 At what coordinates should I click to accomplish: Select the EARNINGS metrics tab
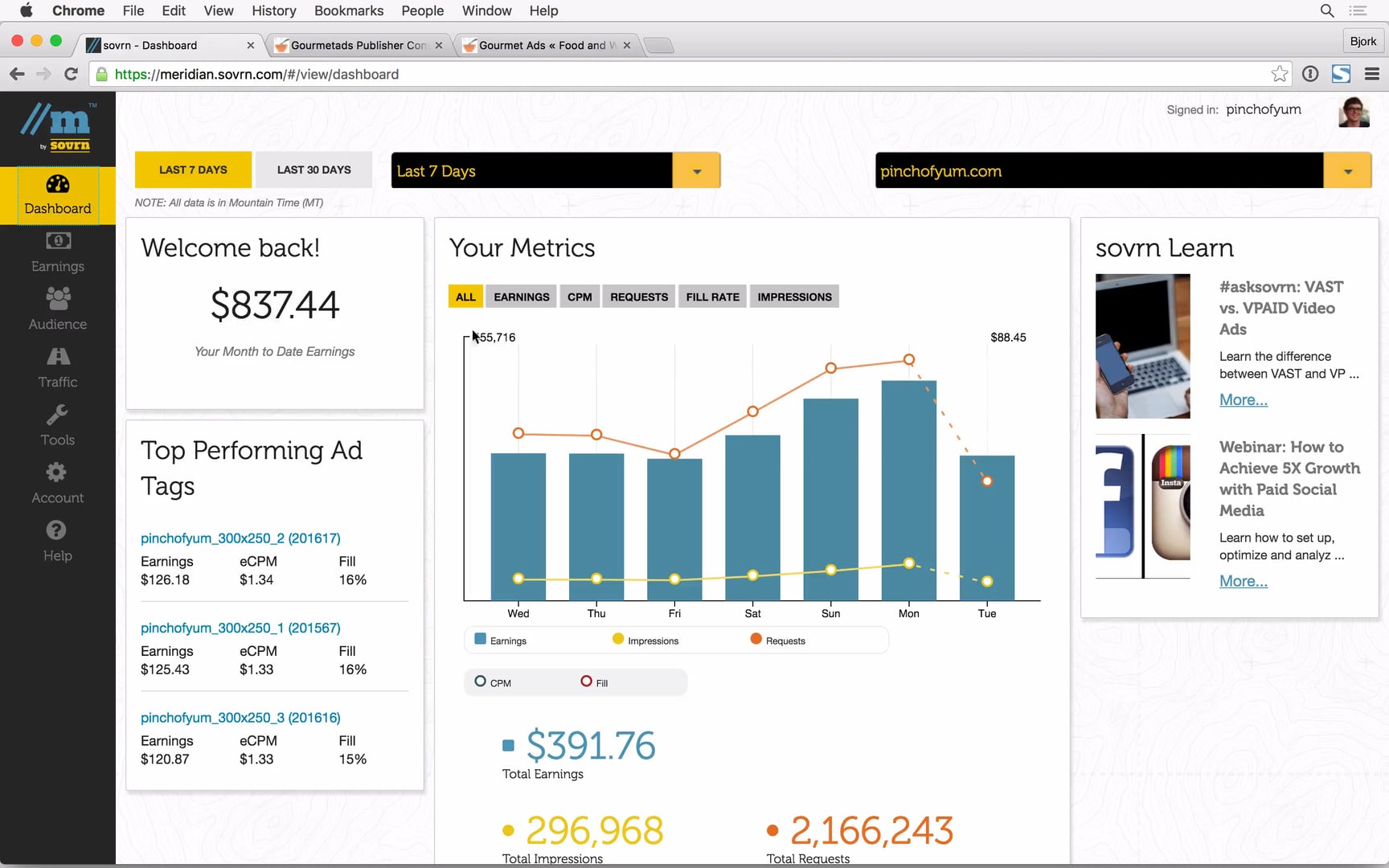[522, 297]
